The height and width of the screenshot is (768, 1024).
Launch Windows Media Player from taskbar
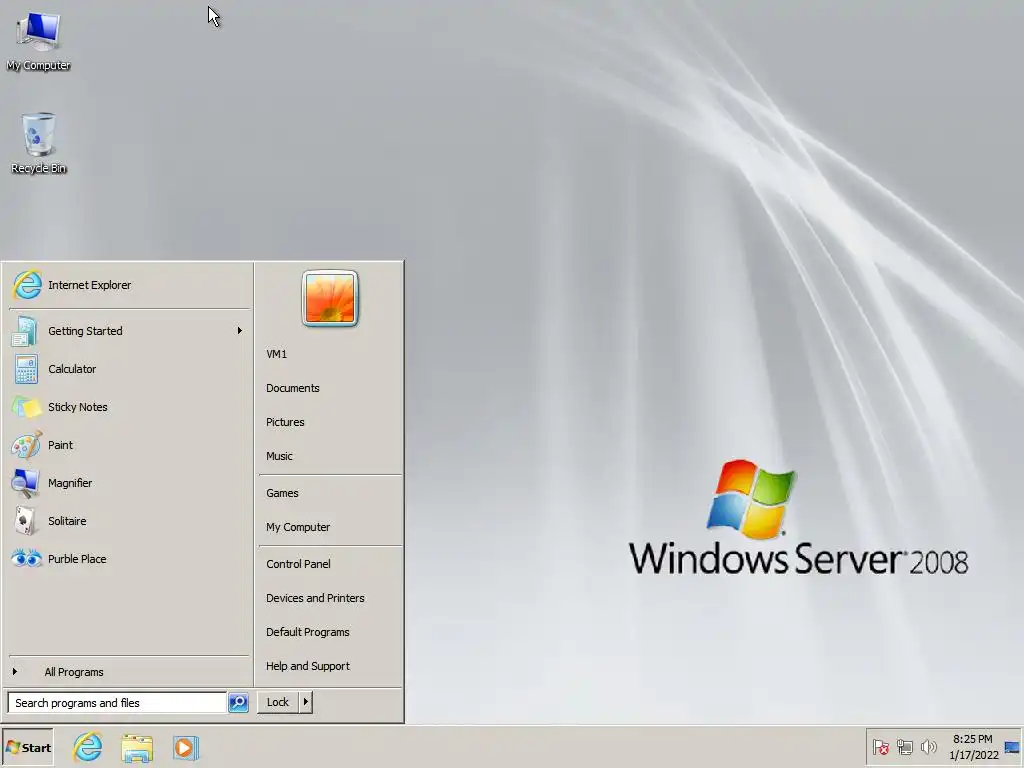pyautogui.click(x=185, y=748)
